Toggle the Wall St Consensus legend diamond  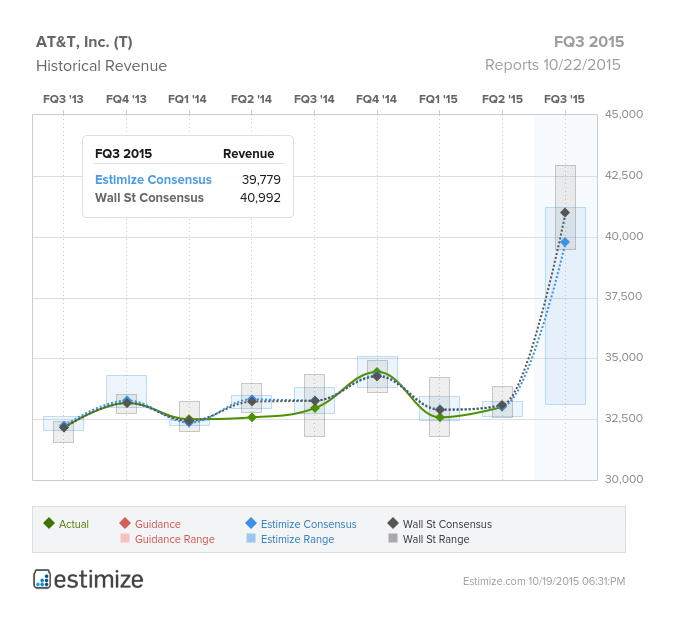pyautogui.click(x=393, y=523)
